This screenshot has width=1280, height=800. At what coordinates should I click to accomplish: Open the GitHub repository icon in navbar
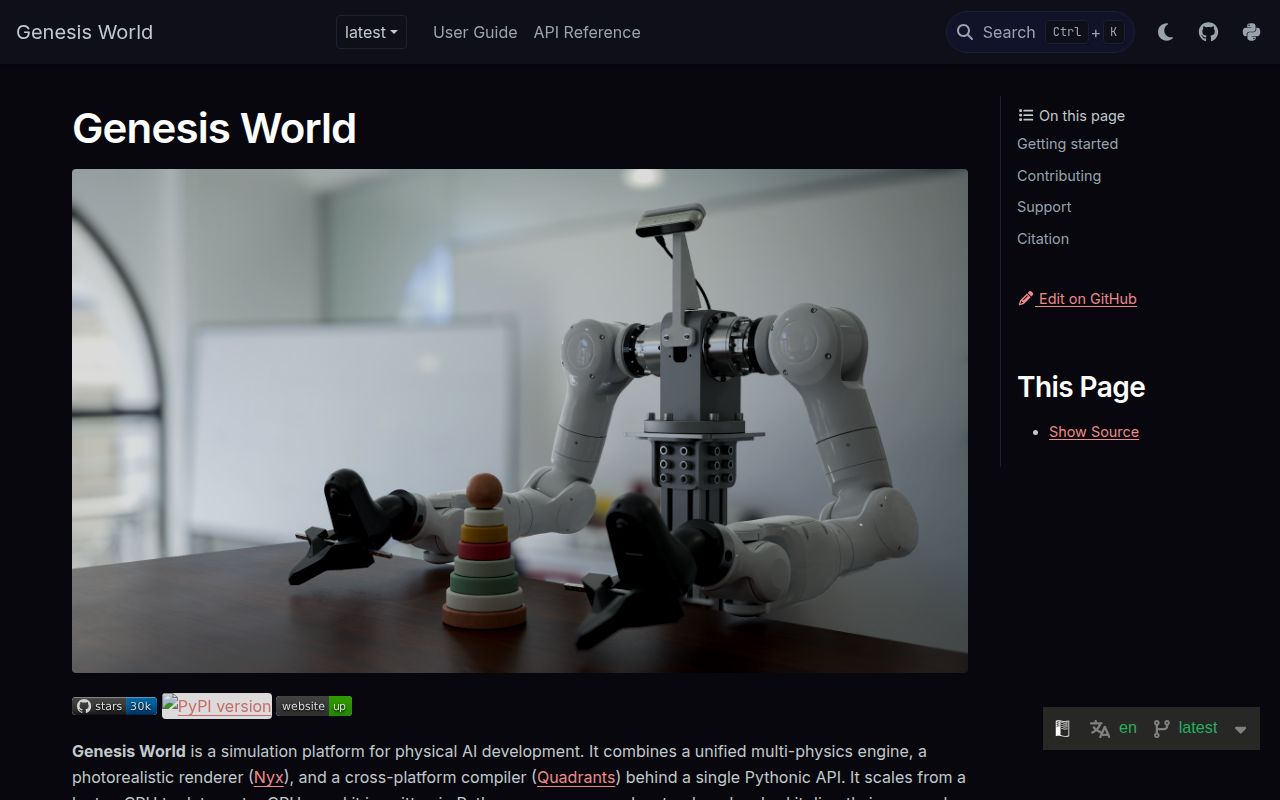pos(1208,32)
